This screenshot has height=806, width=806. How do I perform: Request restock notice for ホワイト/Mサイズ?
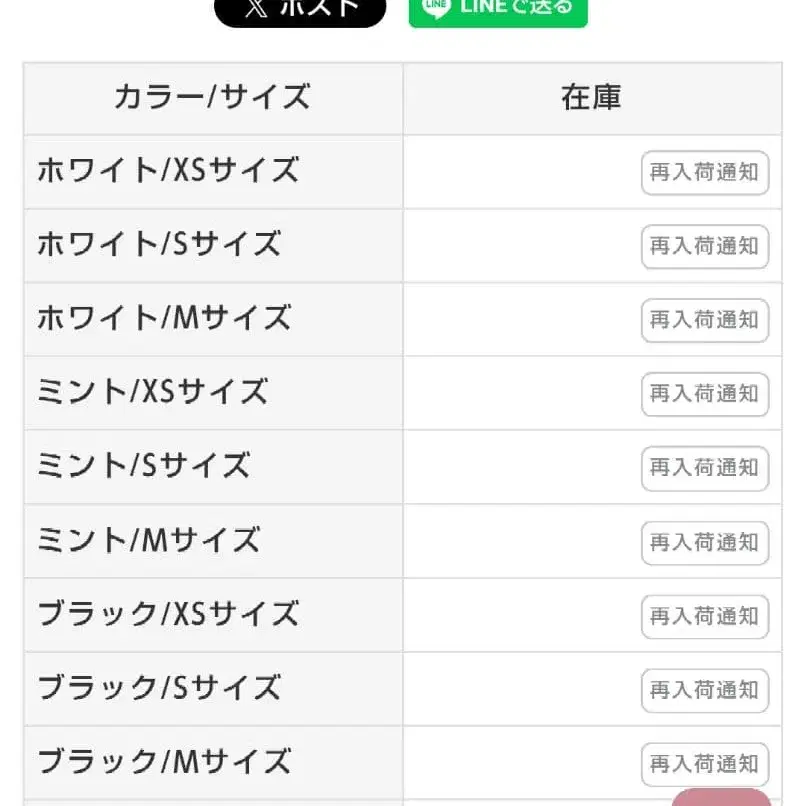click(705, 321)
